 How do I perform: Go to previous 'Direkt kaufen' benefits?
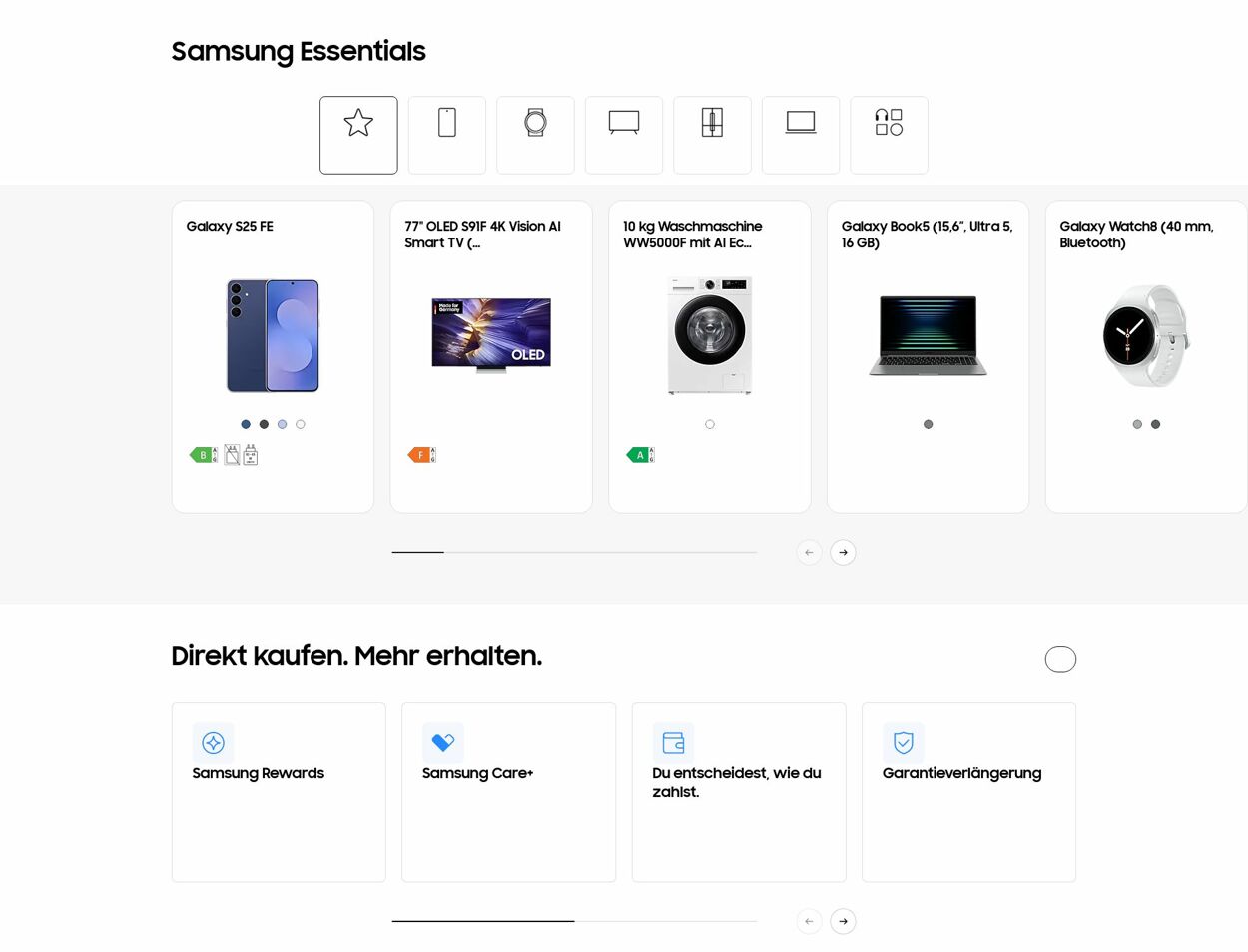809,921
